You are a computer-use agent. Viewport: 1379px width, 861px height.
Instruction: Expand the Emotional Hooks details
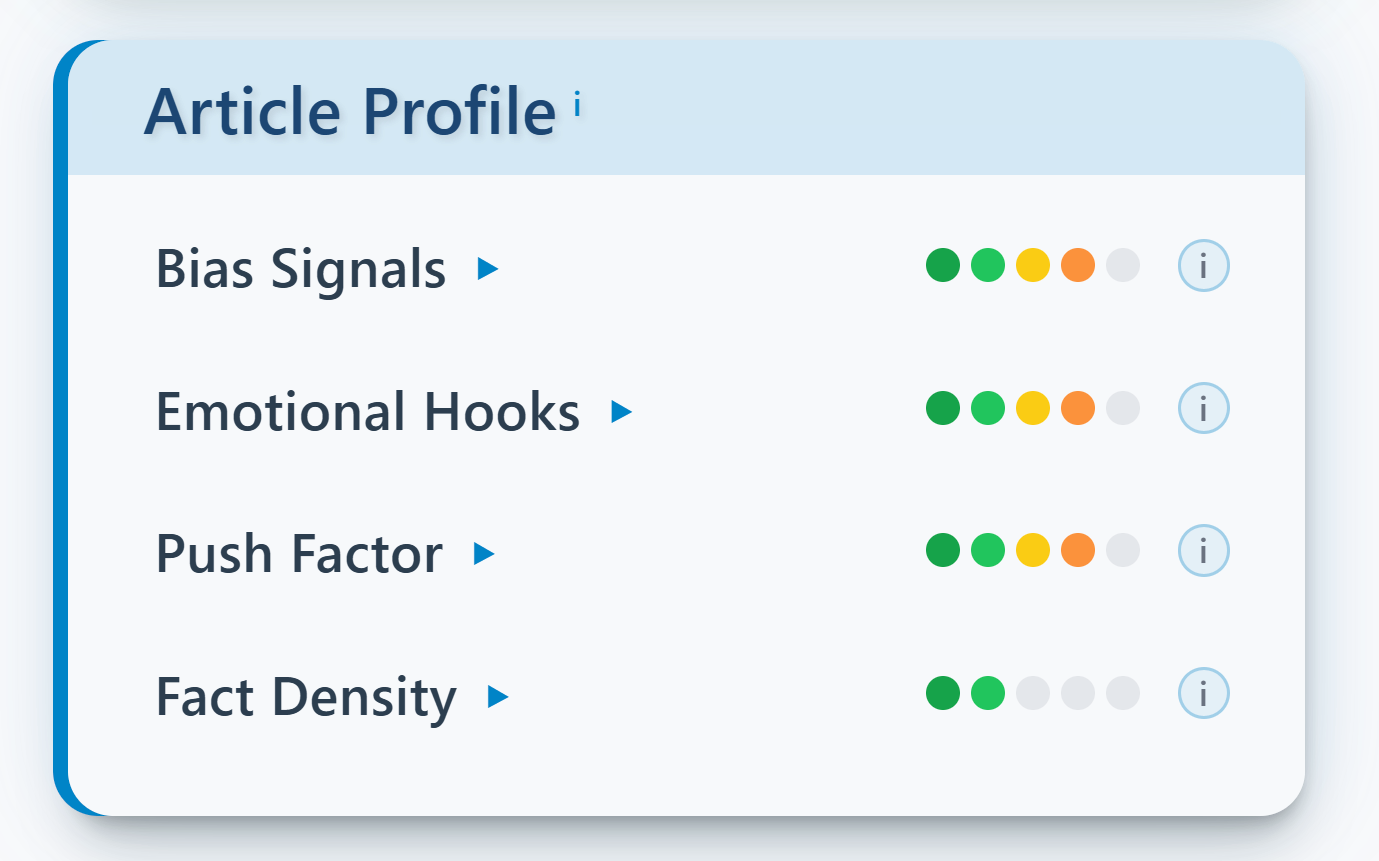point(623,411)
